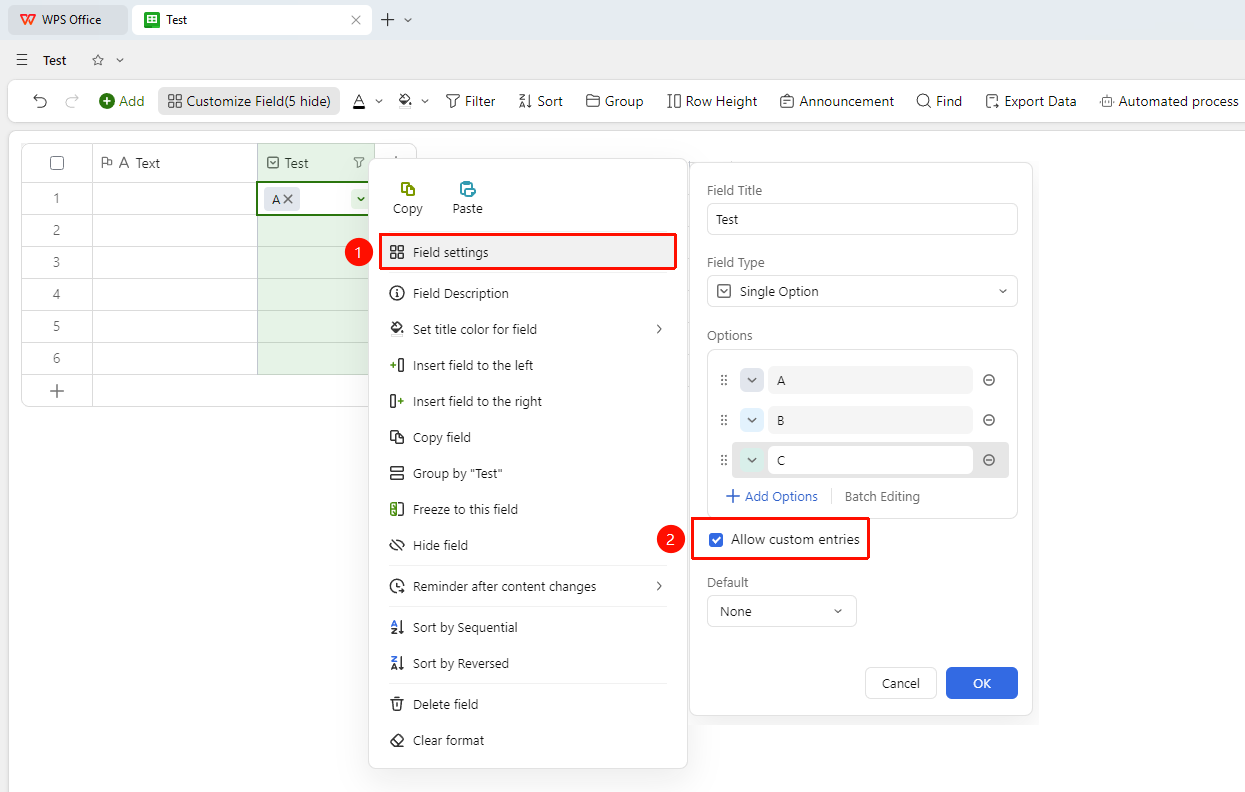The height and width of the screenshot is (792, 1245).
Task: Open a new tab with plus icon
Action: 388,19
